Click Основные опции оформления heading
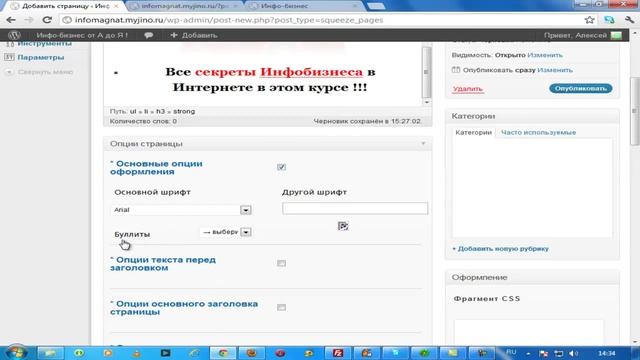The height and width of the screenshot is (360, 640). pyautogui.click(x=156, y=167)
